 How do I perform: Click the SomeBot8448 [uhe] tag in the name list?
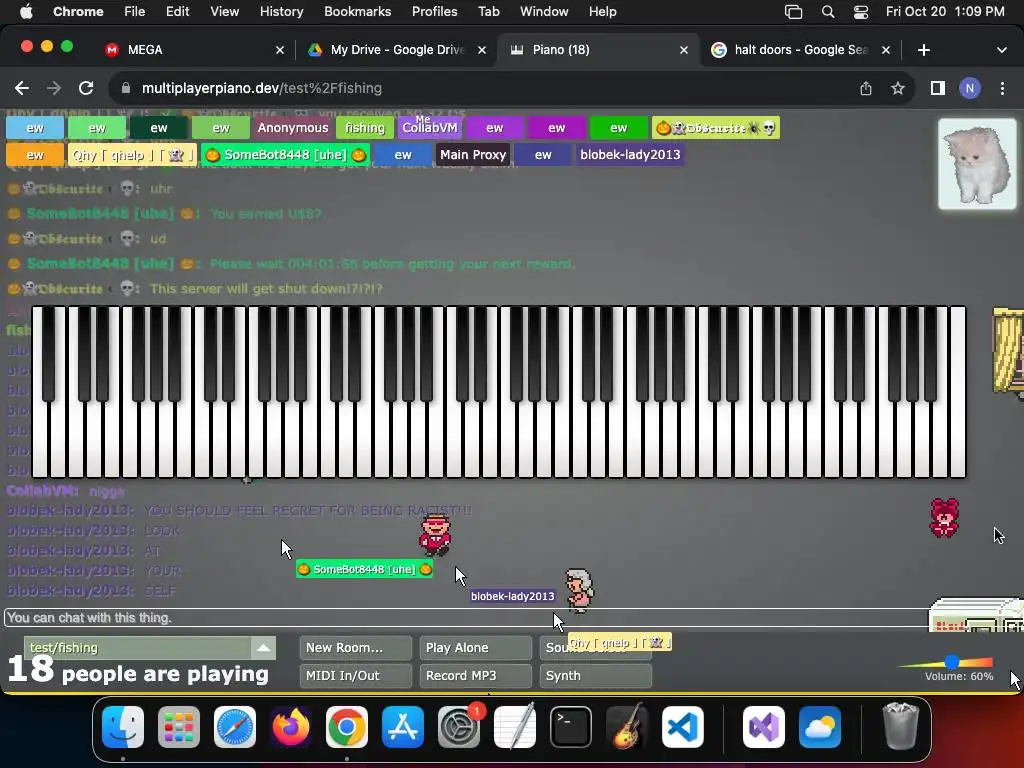[x=285, y=155]
